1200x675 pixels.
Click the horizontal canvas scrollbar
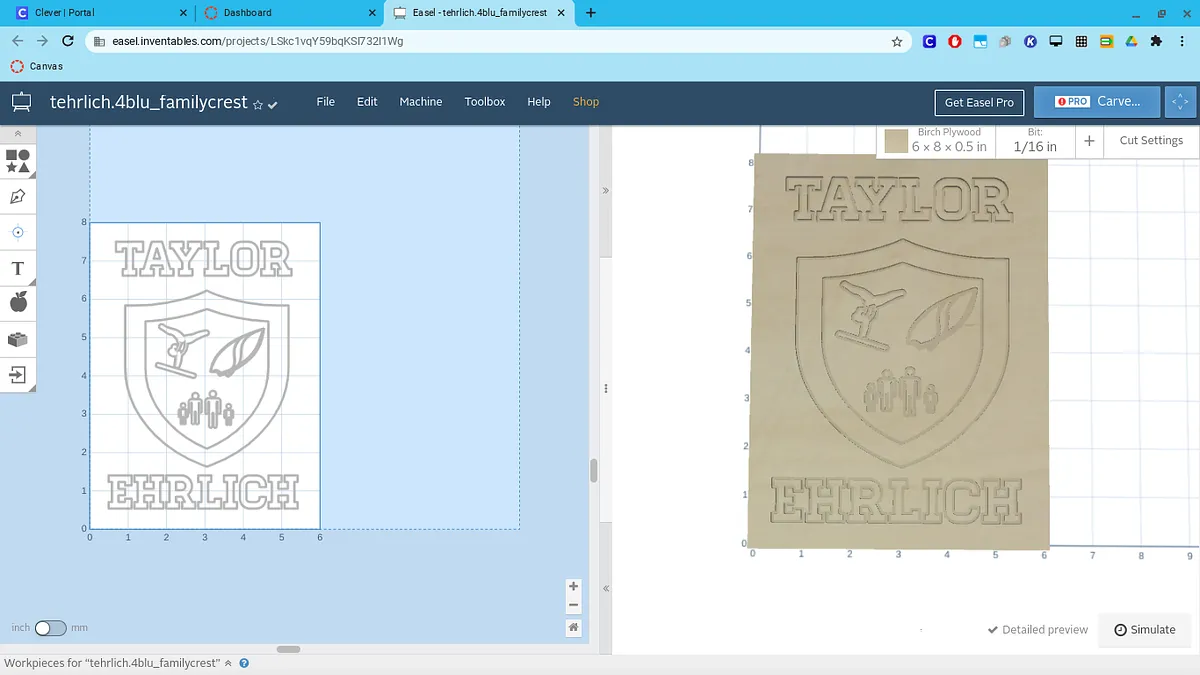[x=288, y=649]
